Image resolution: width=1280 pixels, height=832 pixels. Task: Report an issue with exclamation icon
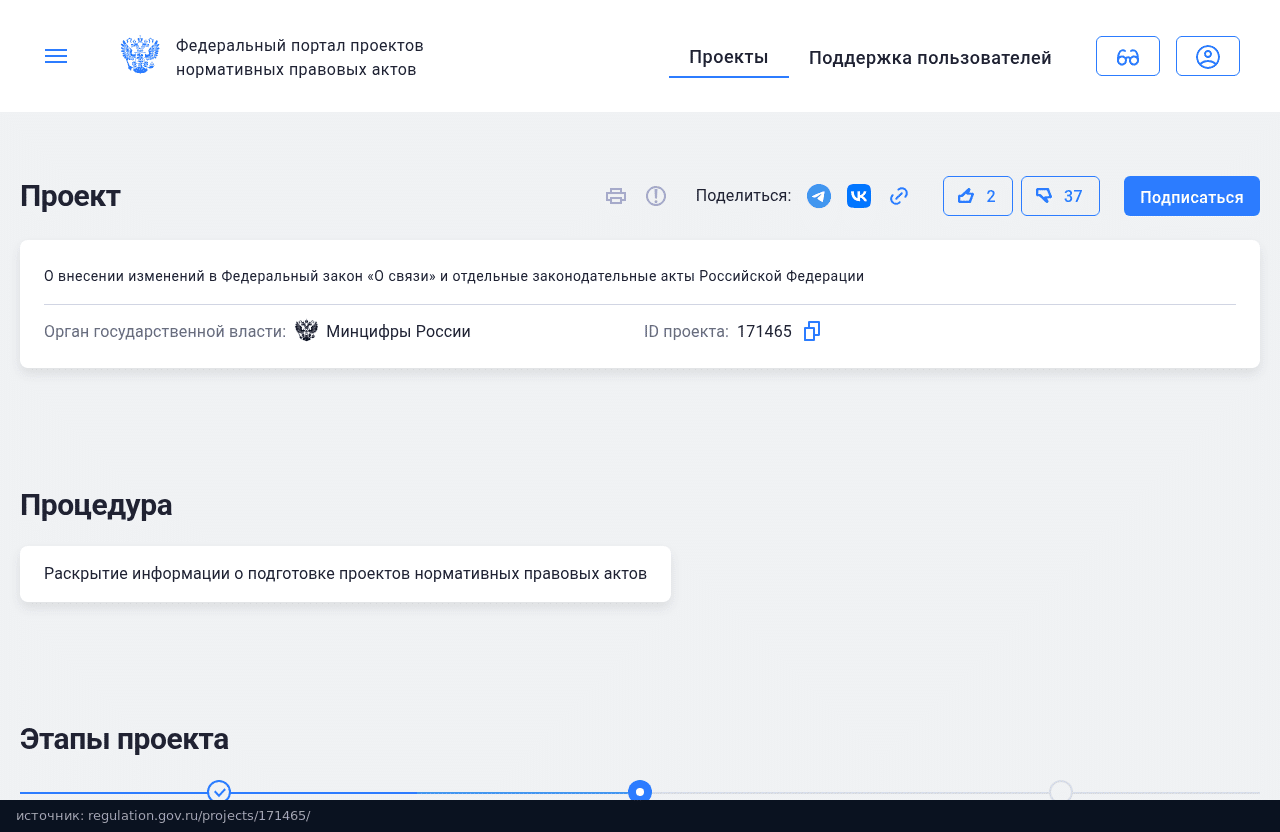coord(656,196)
